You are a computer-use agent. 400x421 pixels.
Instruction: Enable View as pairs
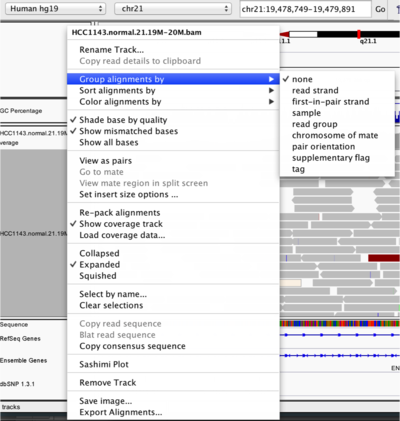pyautogui.click(x=173, y=161)
